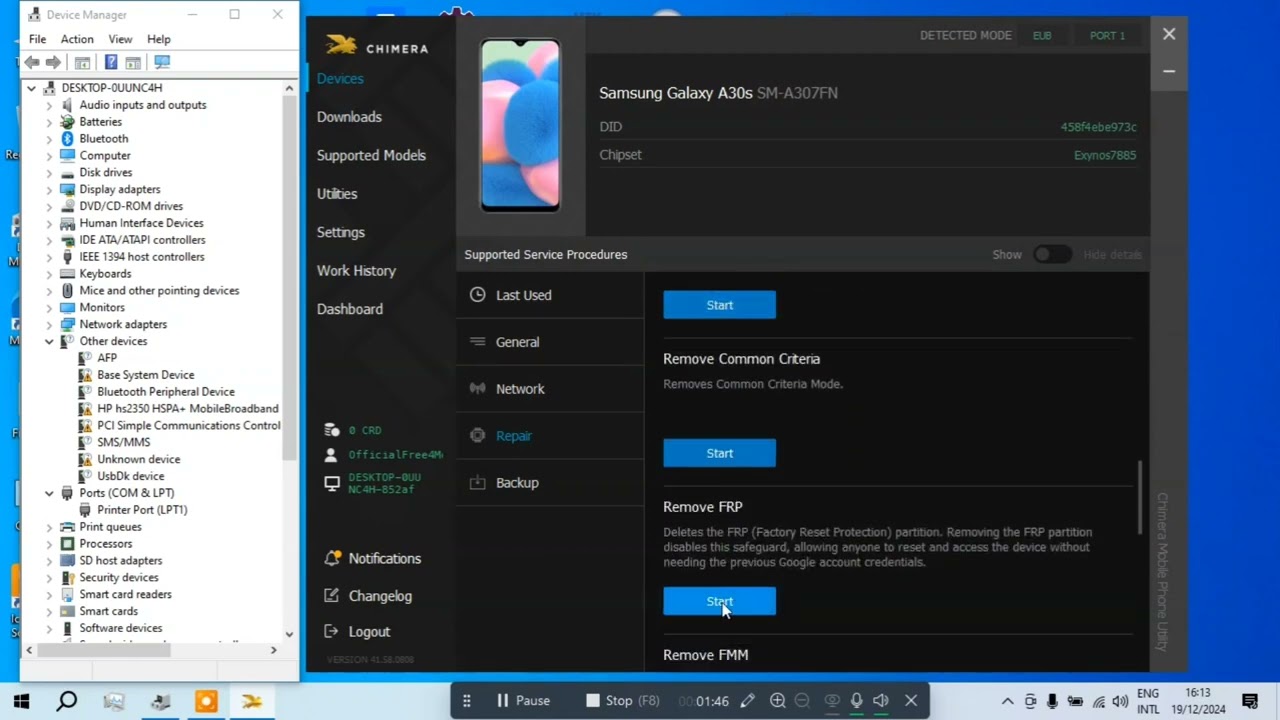This screenshot has width=1280, height=720.
Task: Expand the Display adapters node
Action: [49, 190]
